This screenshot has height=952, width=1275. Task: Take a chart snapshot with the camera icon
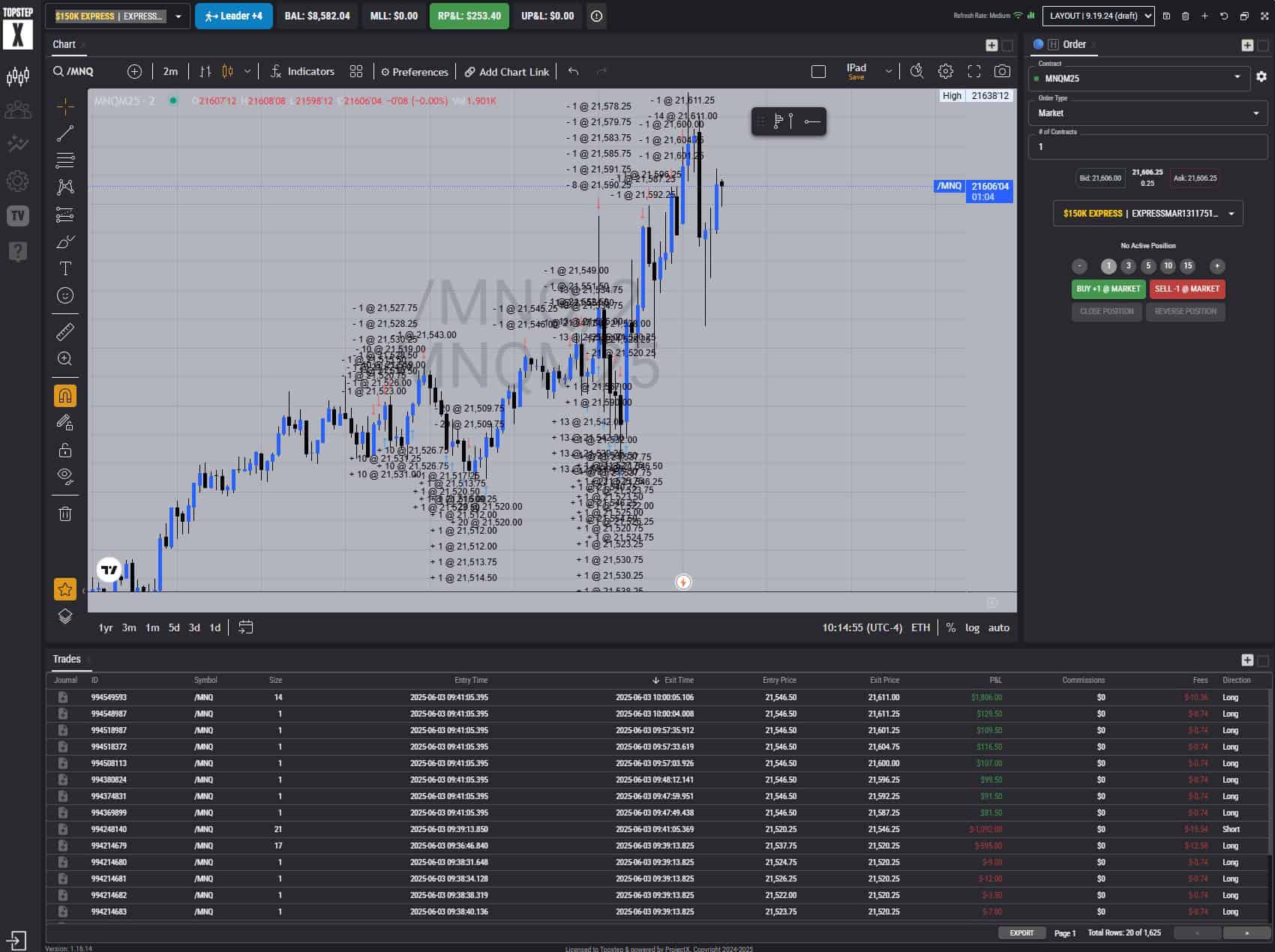pyautogui.click(x=1001, y=71)
